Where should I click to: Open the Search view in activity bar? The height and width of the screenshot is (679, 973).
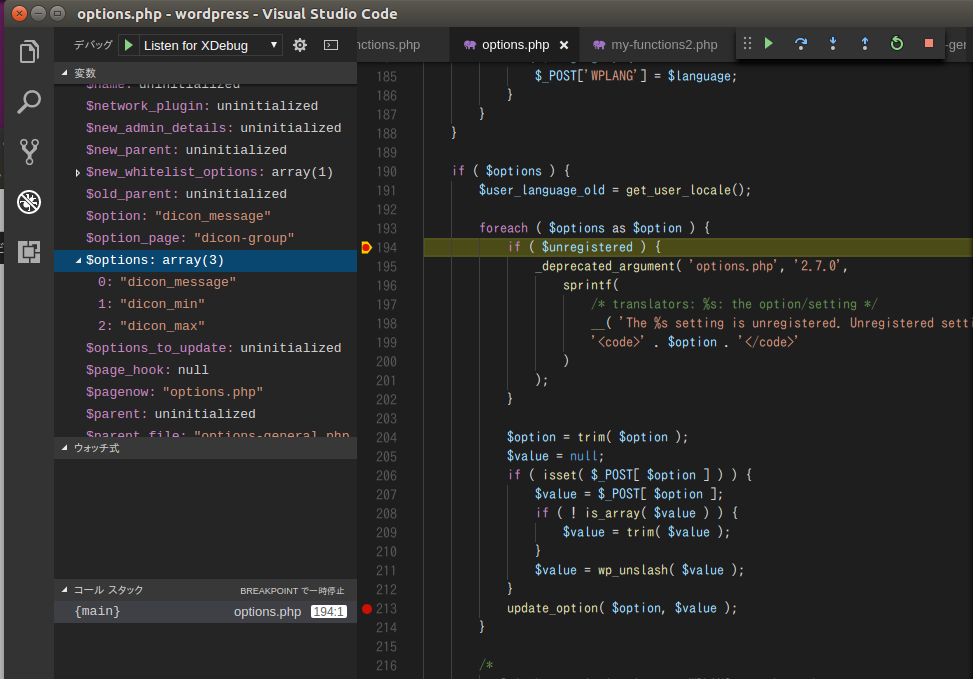(x=29, y=102)
